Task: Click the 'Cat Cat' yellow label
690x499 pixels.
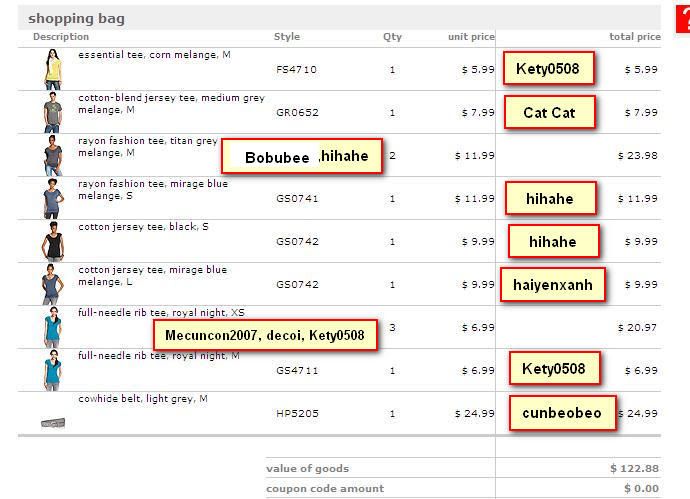Action: [549, 113]
